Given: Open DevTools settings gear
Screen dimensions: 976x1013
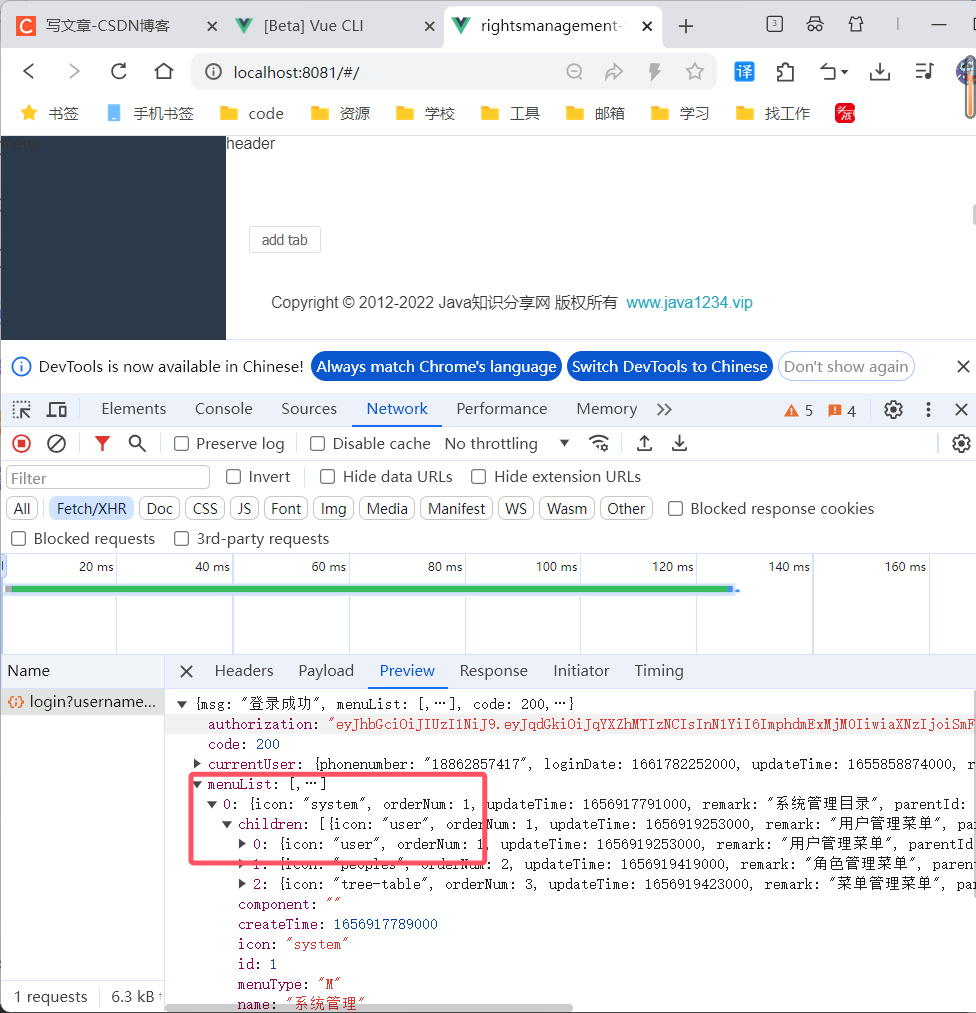Looking at the screenshot, I should pyautogui.click(x=893, y=410).
